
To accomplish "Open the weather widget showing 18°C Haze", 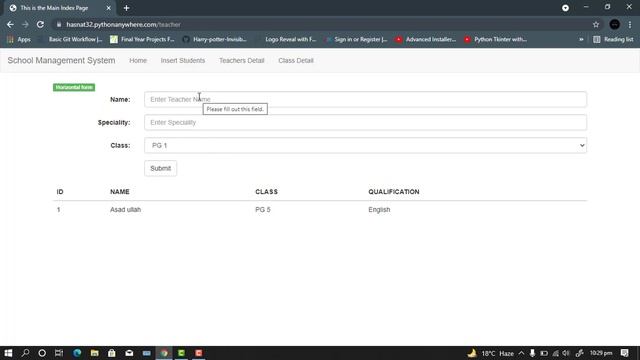I will point(491,353).
